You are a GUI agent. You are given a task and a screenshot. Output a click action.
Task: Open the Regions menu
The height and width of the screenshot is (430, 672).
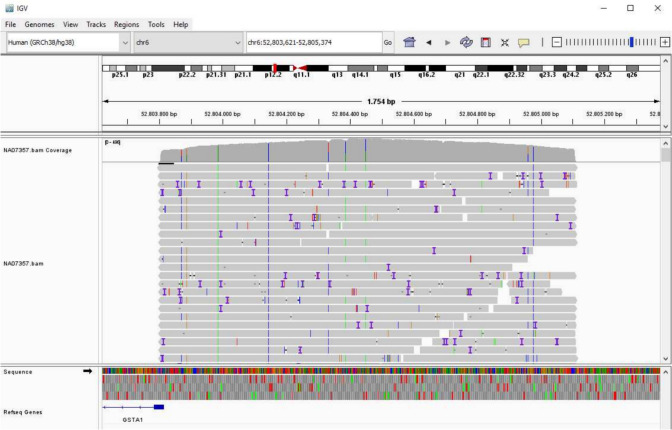pos(126,24)
